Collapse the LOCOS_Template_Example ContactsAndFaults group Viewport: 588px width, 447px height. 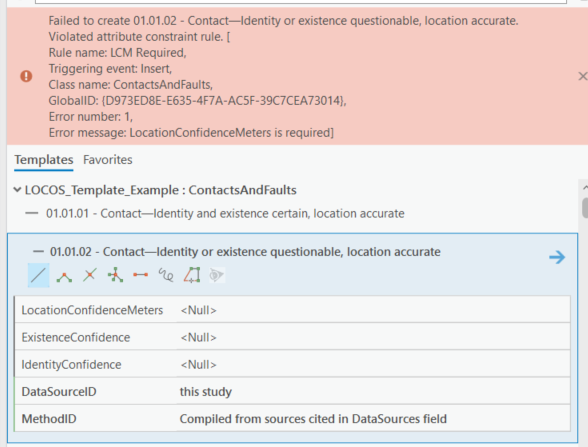tap(17, 190)
